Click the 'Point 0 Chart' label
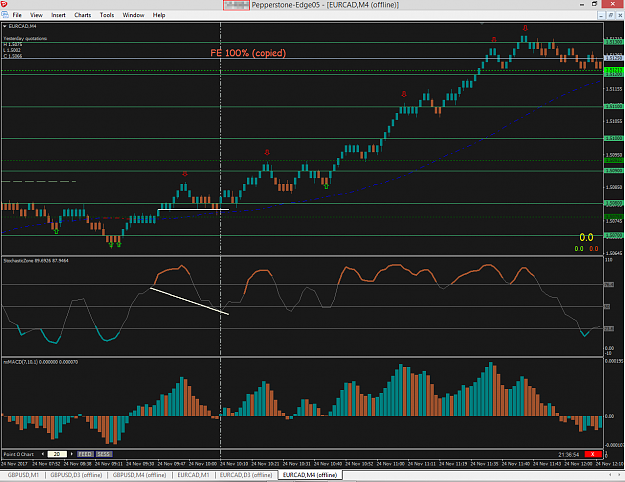625x482 pixels. tap(19, 454)
